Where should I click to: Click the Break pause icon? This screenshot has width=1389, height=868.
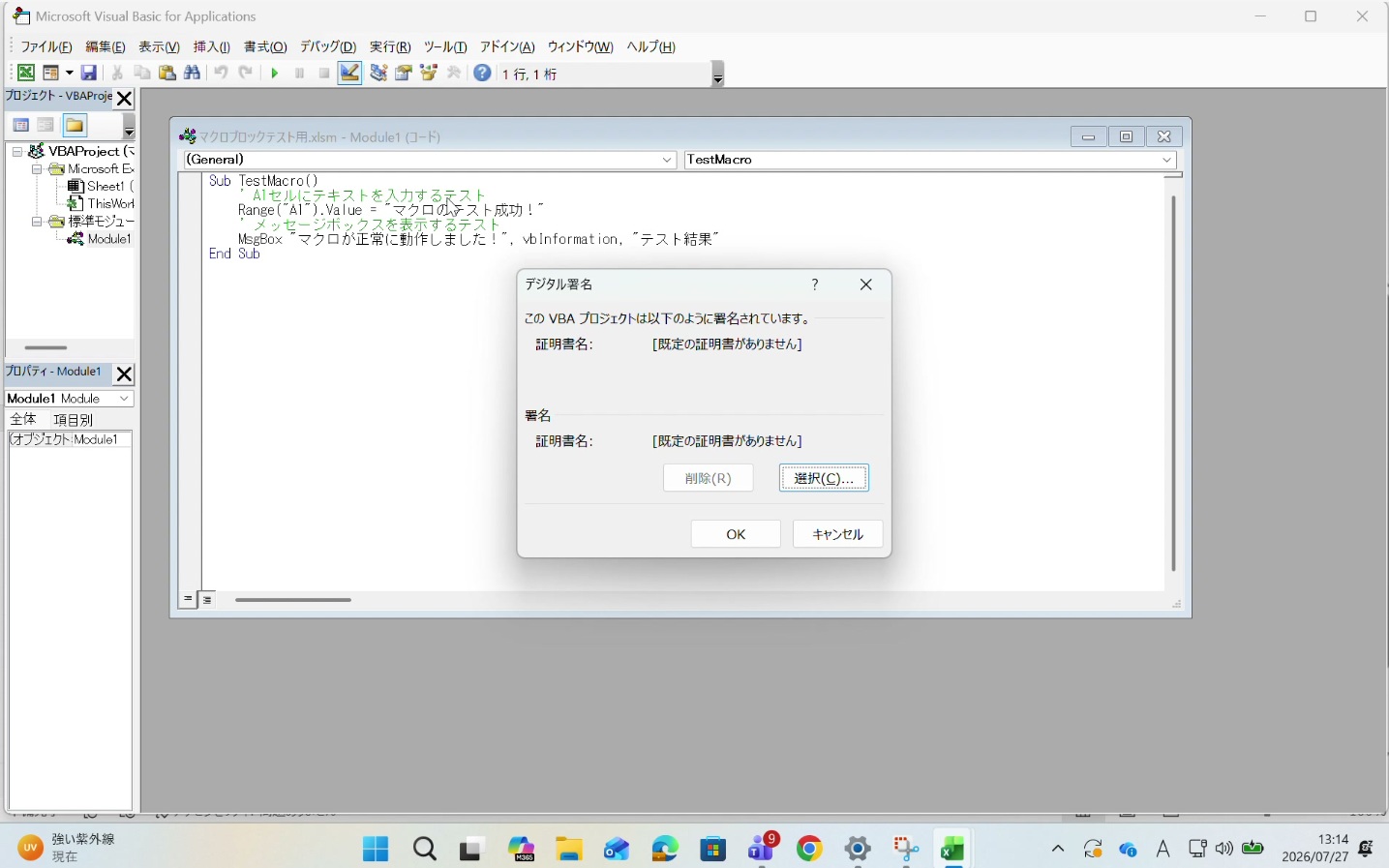click(300, 73)
